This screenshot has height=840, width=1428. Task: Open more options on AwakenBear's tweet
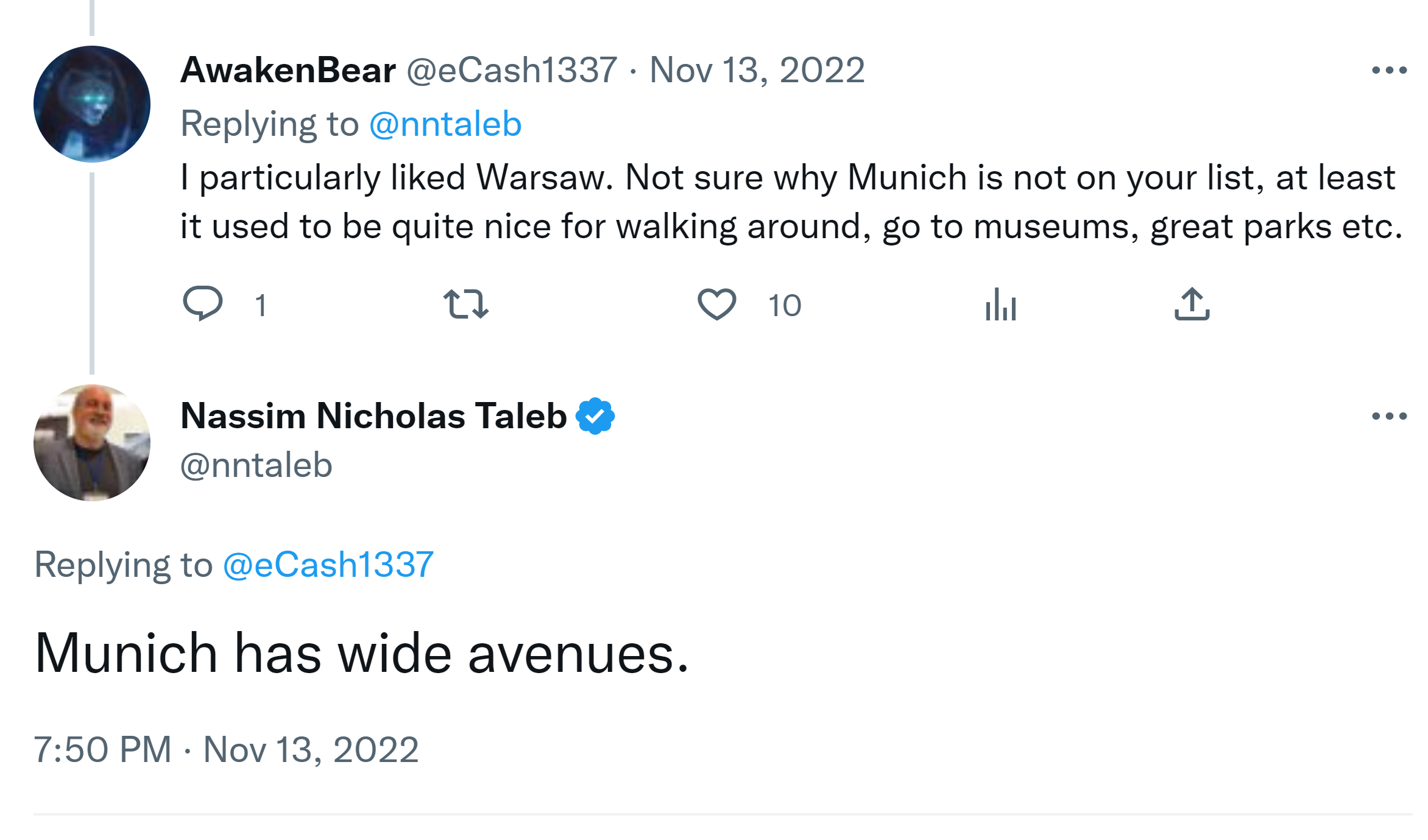pos(1389,71)
